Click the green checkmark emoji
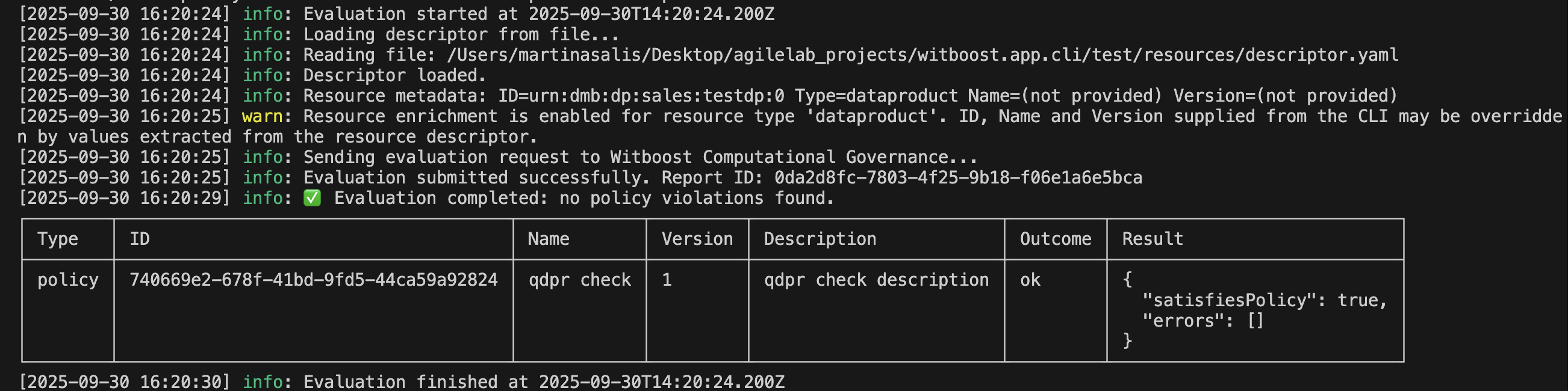 (312, 199)
